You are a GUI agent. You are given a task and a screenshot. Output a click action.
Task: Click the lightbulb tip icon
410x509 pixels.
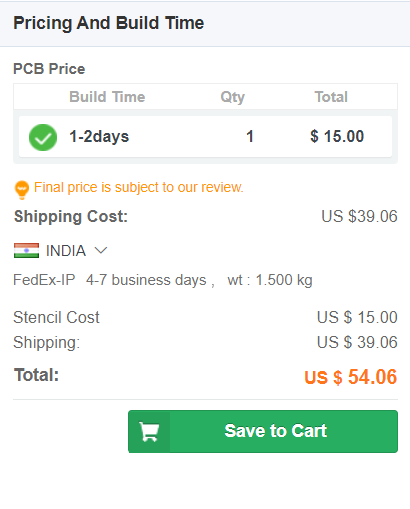tap(22, 190)
